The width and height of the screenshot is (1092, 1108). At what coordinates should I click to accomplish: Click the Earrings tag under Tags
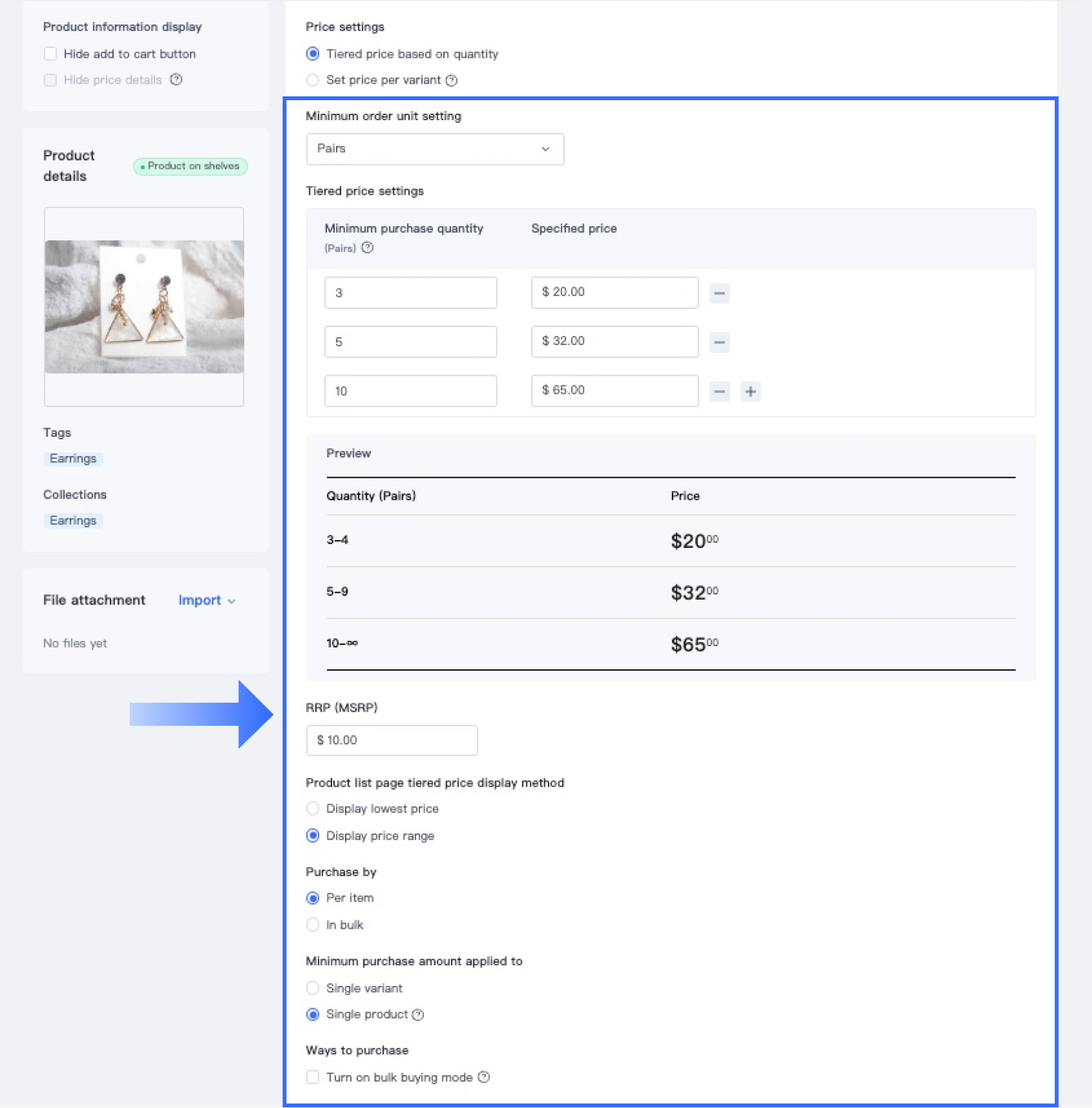[x=73, y=459]
